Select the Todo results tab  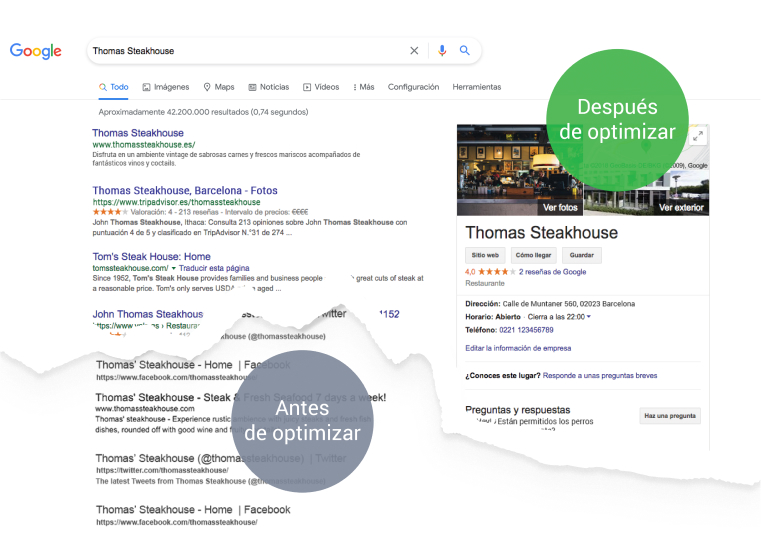114,87
